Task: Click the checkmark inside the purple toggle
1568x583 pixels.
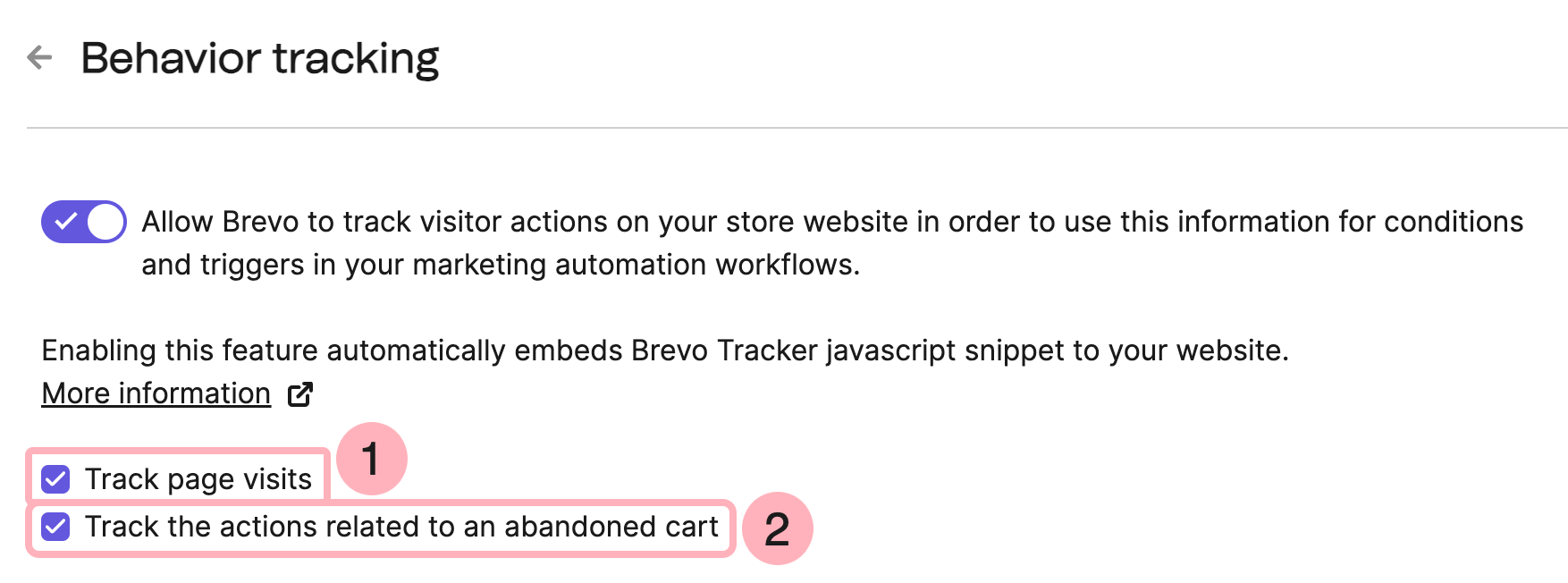Action: pos(65,222)
